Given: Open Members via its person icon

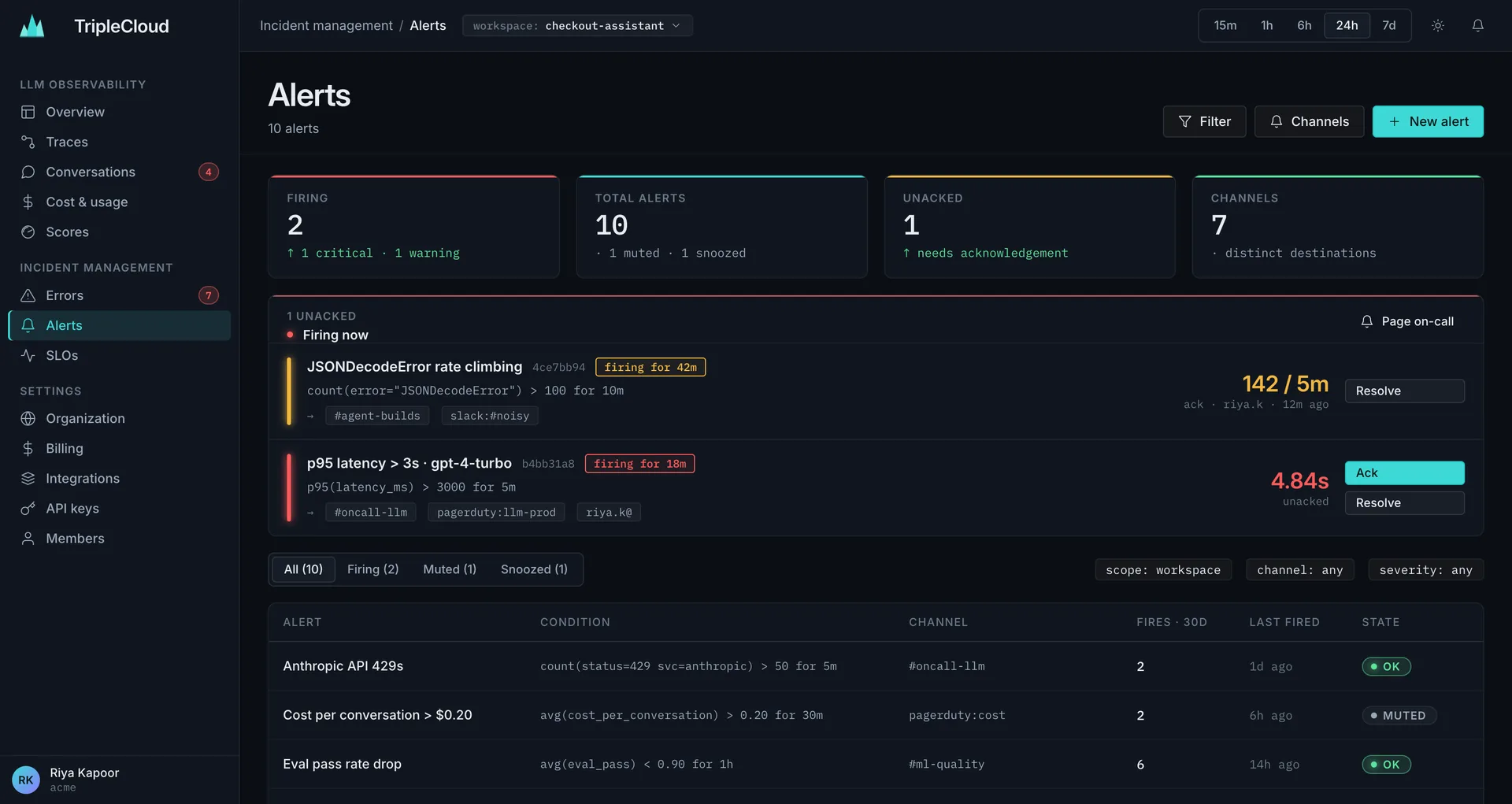Looking at the screenshot, I should pos(28,538).
